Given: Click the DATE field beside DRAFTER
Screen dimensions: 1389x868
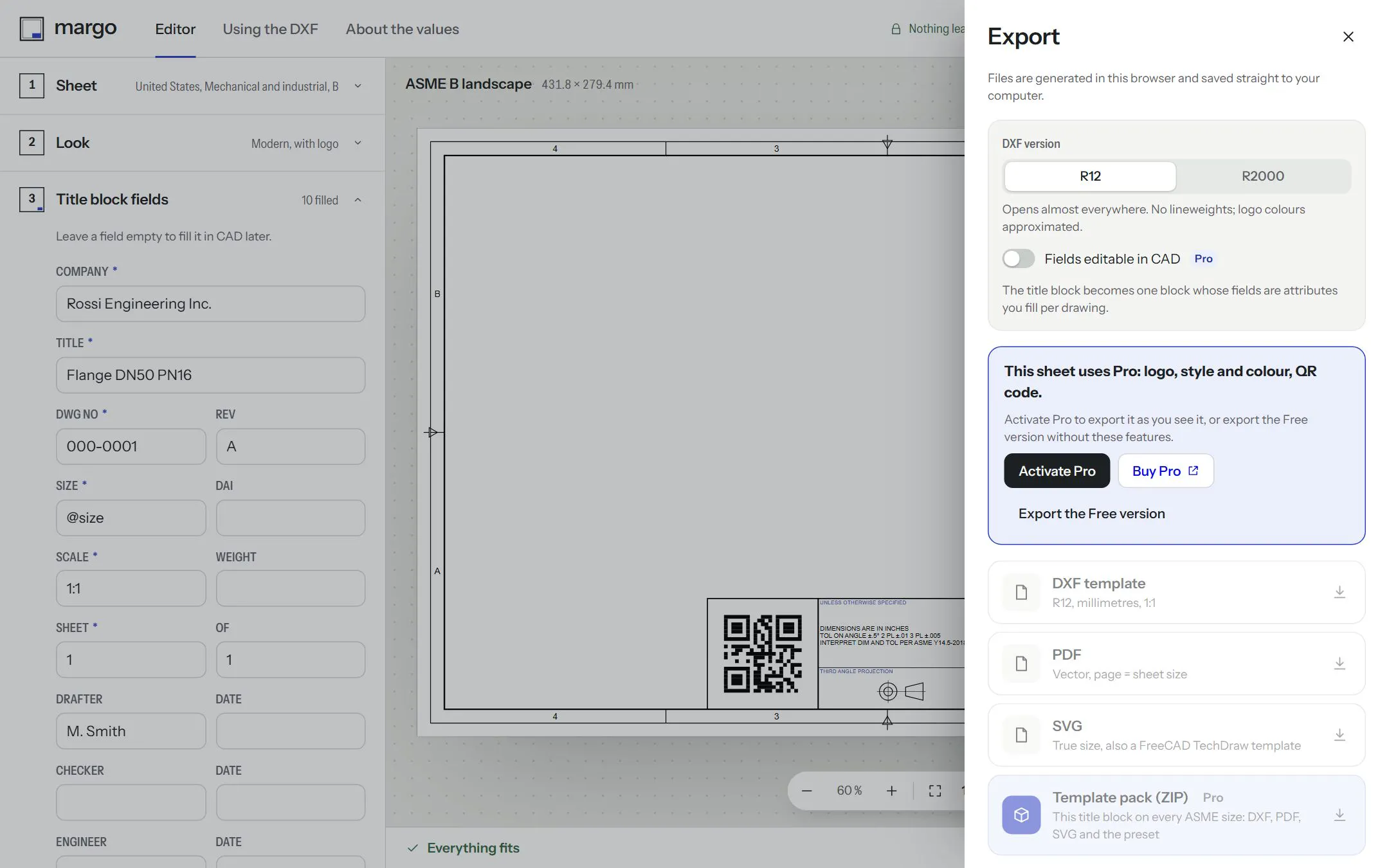Looking at the screenshot, I should pyautogui.click(x=291, y=731).
